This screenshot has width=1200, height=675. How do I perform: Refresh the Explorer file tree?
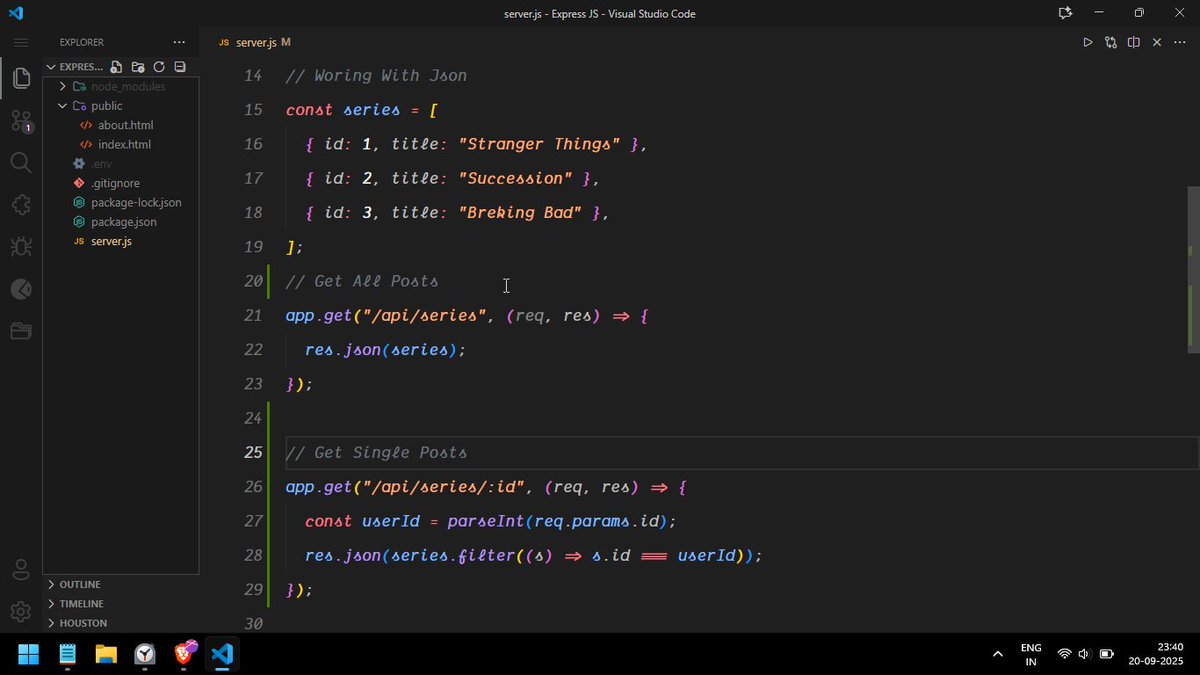[x=159, y=67]
